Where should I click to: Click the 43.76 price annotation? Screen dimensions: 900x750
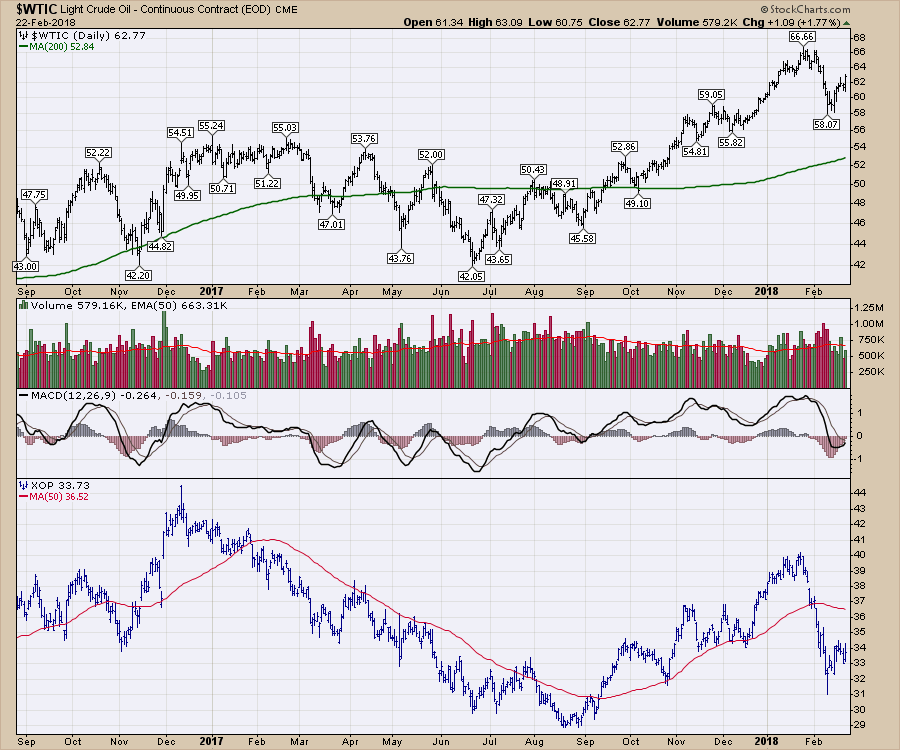coord(400,258)
